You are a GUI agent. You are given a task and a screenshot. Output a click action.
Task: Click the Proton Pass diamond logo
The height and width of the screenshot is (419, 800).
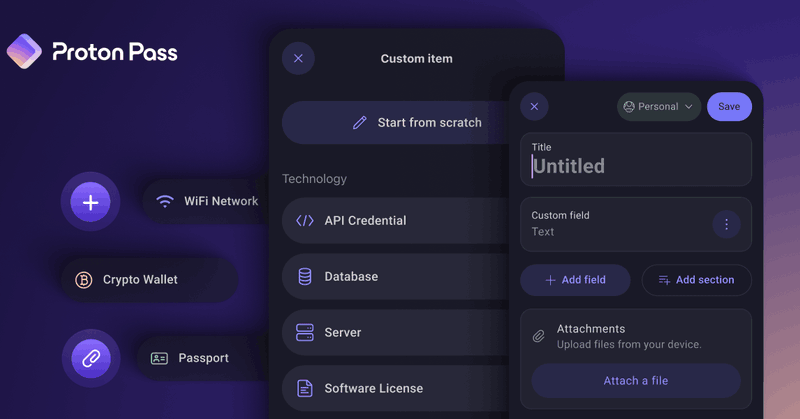click(24, 51)
